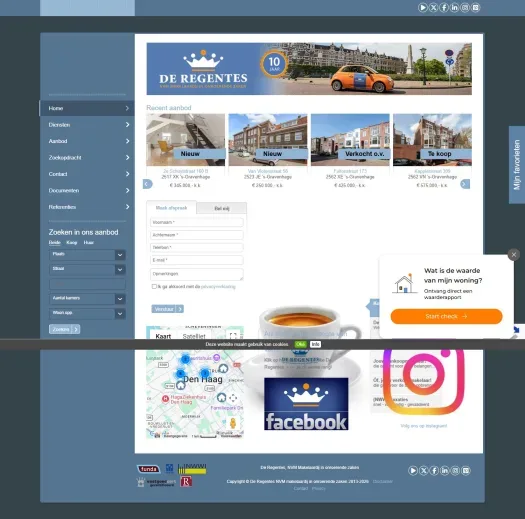Click the large Instagram logo image
This screenshot has height=519, width=525.
click(424, 381)
